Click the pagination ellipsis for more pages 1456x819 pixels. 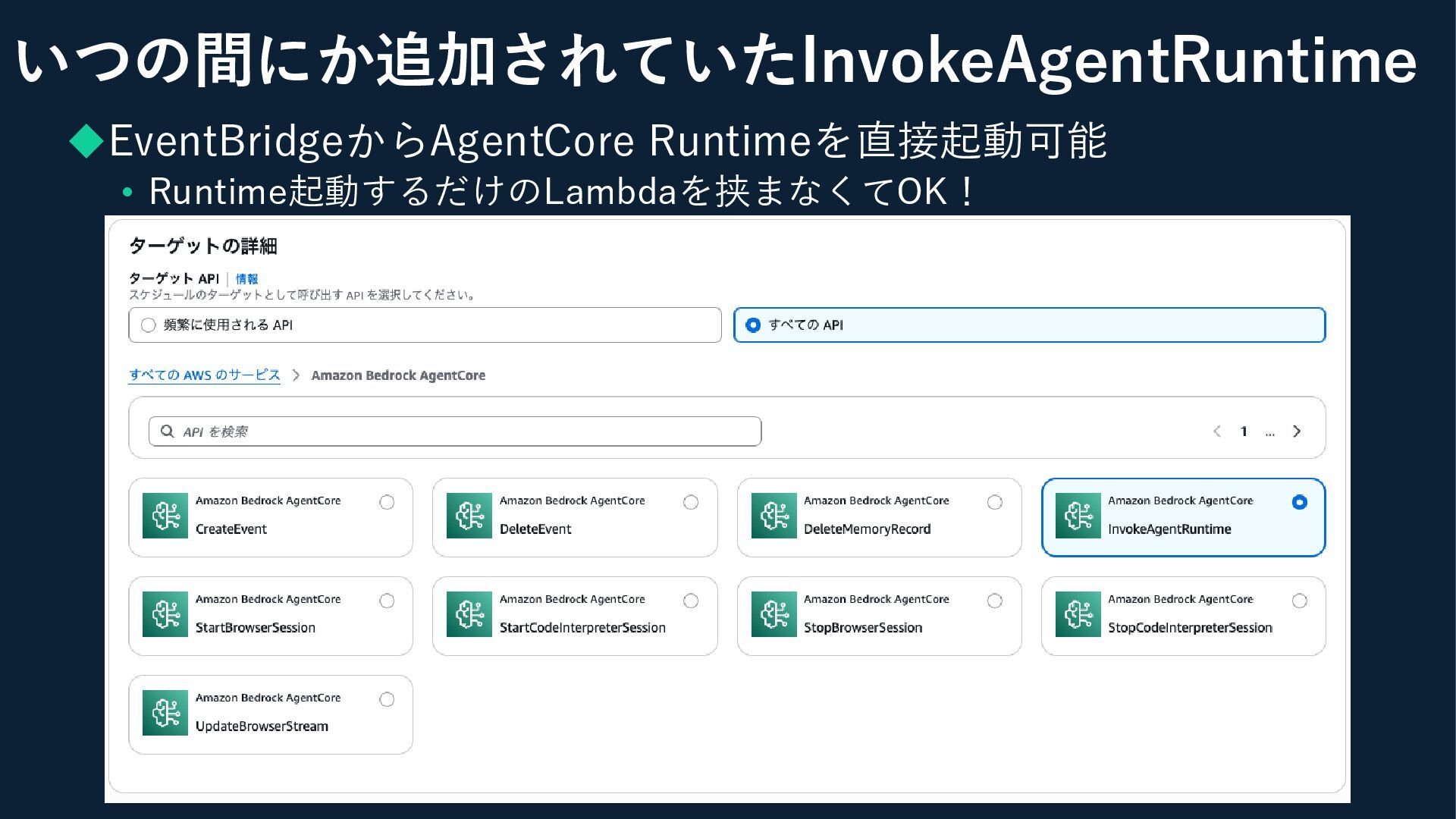click(x=1269, y=432)
